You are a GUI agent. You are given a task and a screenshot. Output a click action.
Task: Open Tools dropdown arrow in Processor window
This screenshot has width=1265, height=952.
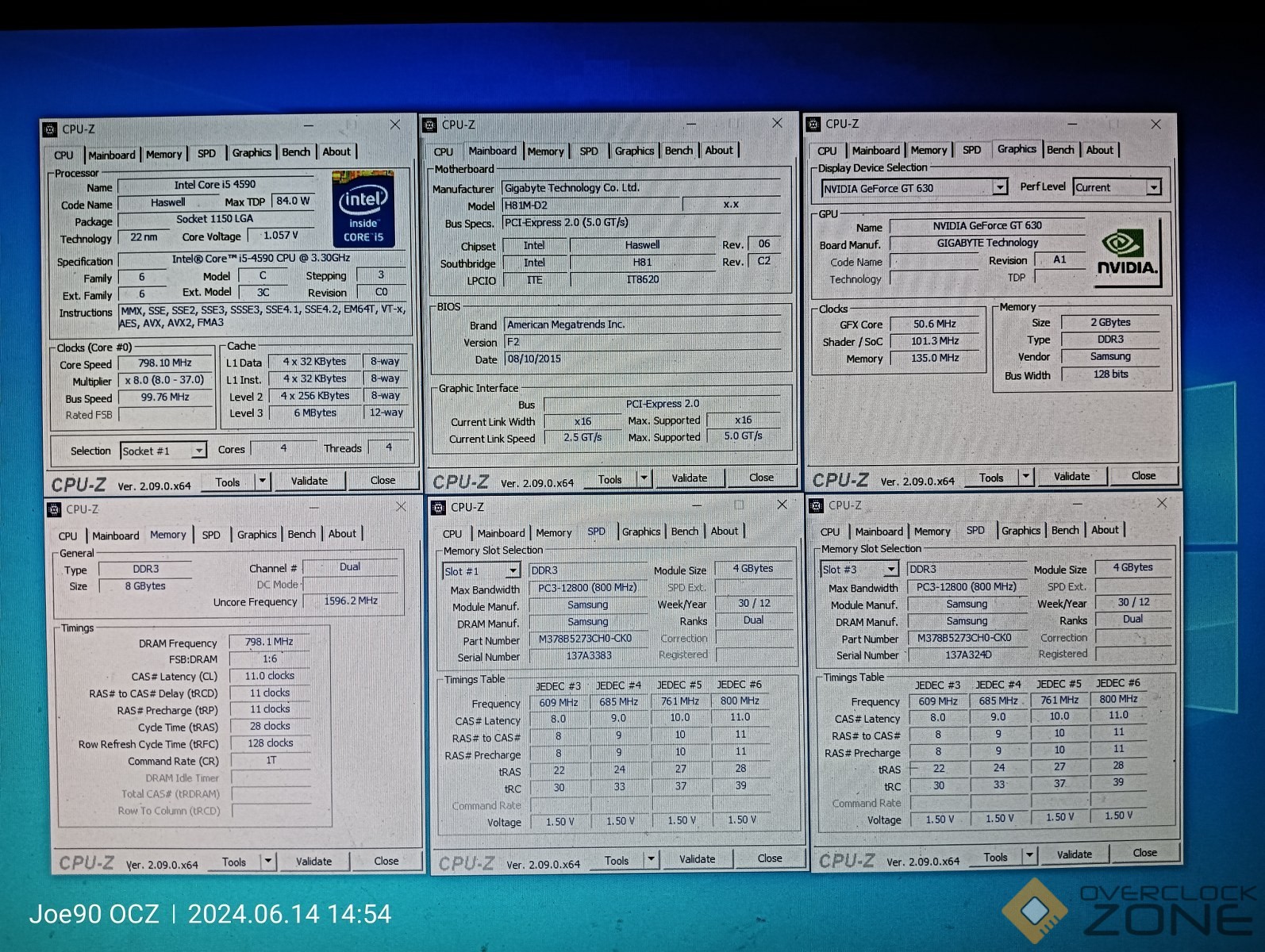coord(262,482)
